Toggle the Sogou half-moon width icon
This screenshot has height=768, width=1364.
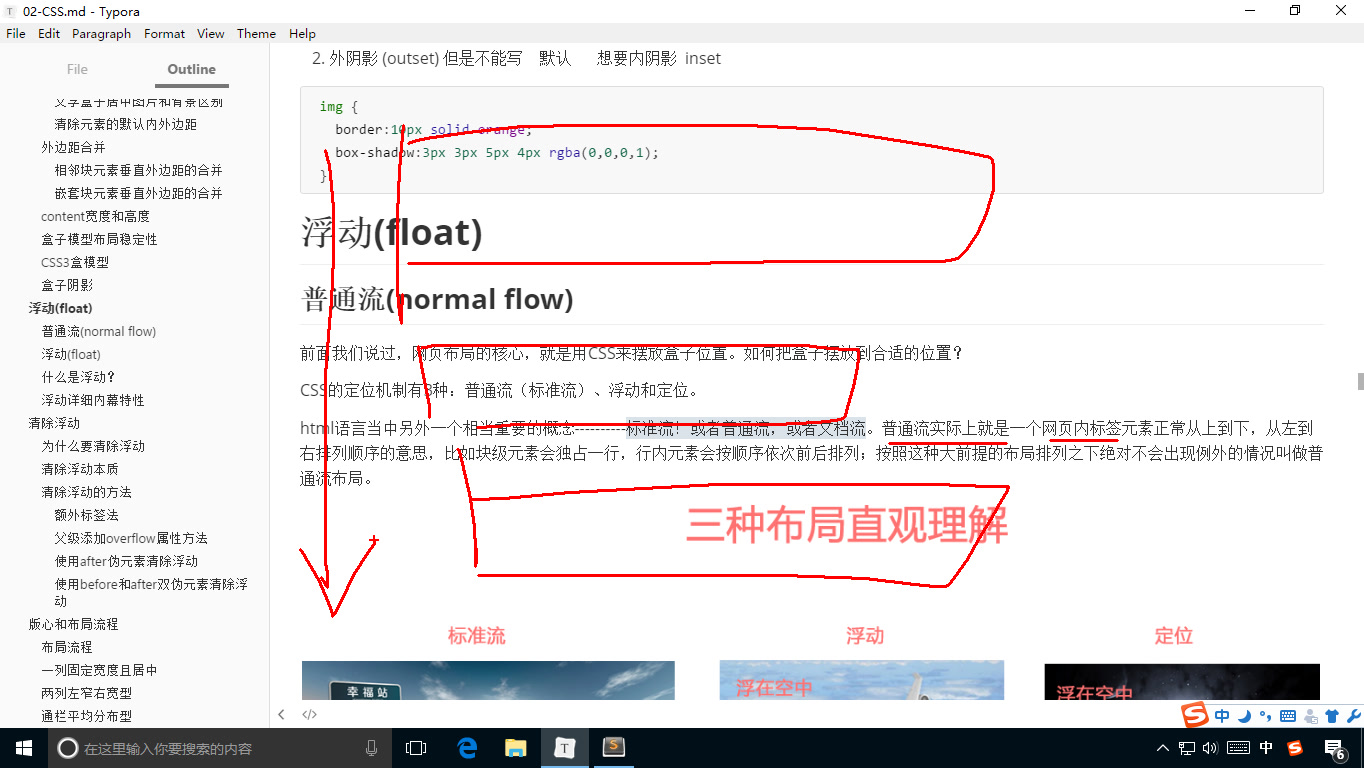(1244, 716)
